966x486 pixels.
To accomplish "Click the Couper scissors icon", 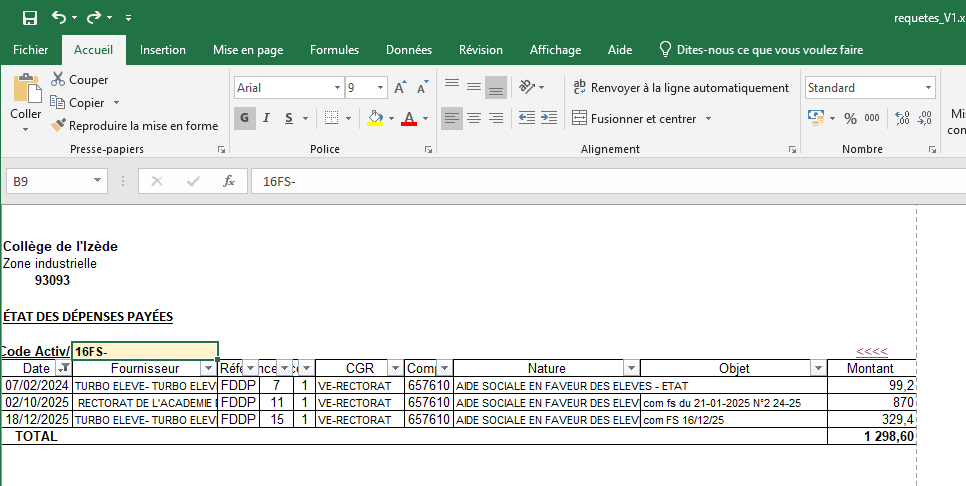I will (58, 80).
